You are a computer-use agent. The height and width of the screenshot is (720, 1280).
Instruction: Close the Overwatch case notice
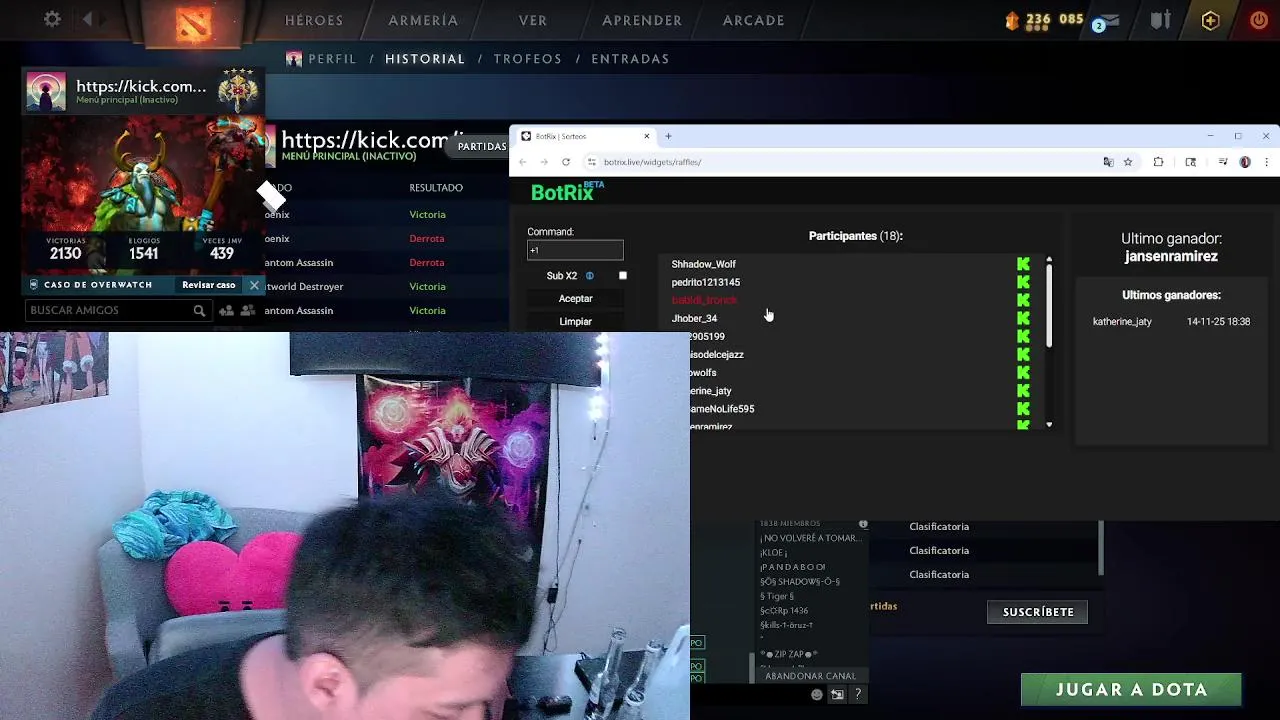(254, 285)
